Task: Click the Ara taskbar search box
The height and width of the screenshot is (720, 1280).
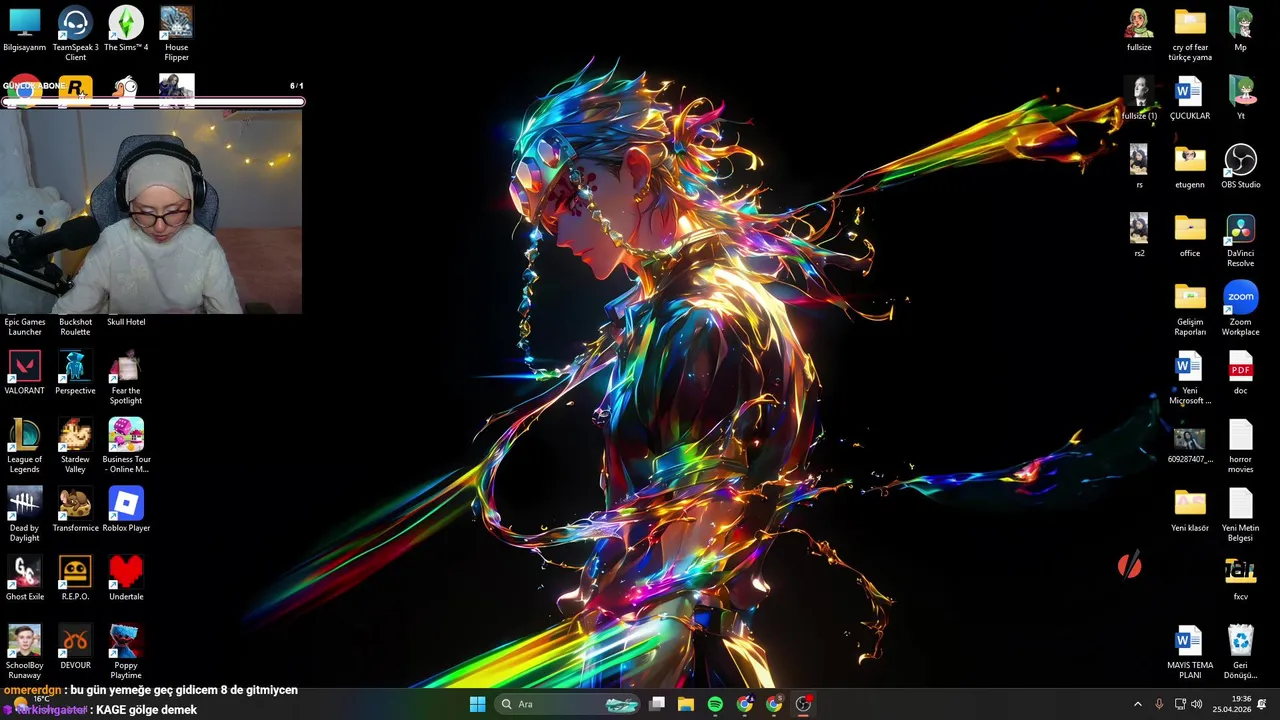Action: click(x=568, y=704)
